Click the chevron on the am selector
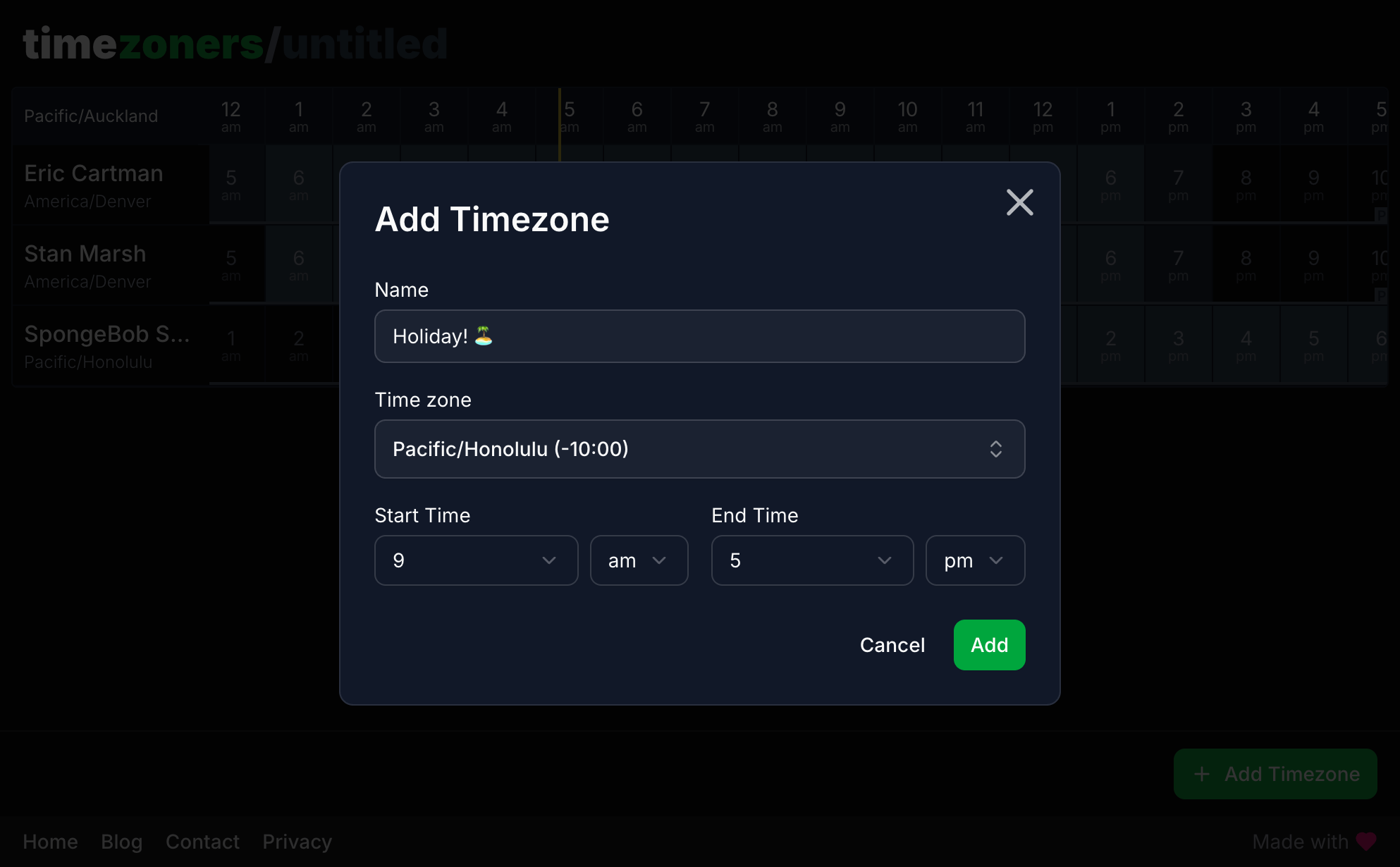 coord(660,560)
